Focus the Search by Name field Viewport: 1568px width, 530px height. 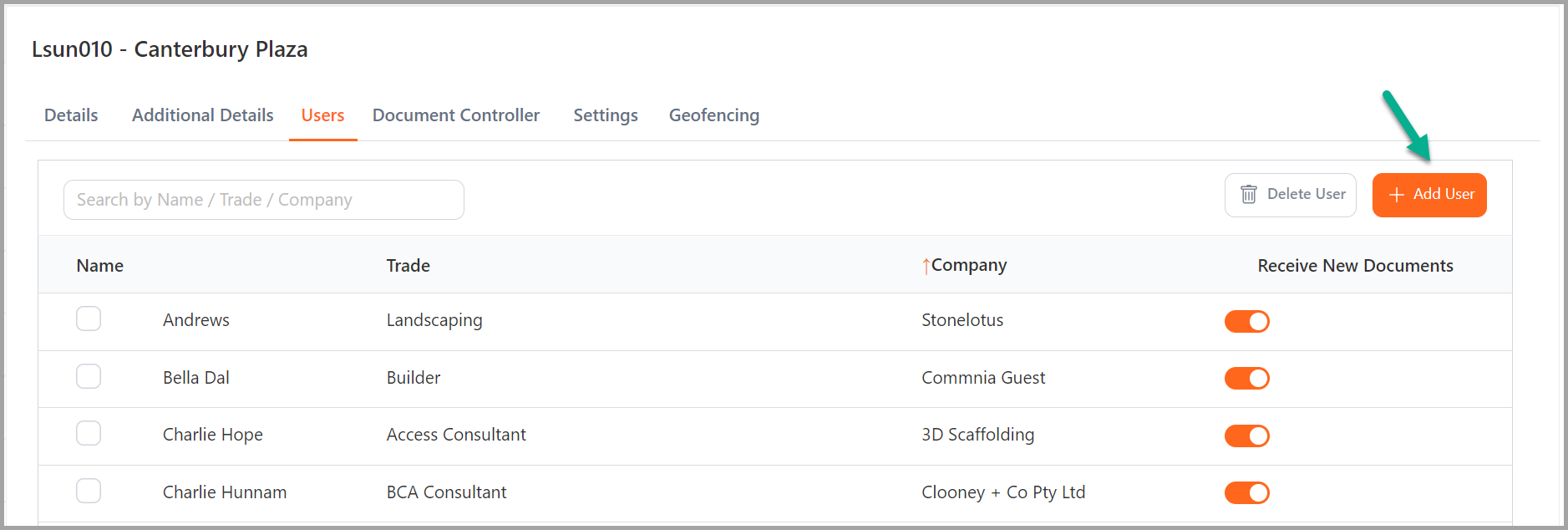[264, 200]
